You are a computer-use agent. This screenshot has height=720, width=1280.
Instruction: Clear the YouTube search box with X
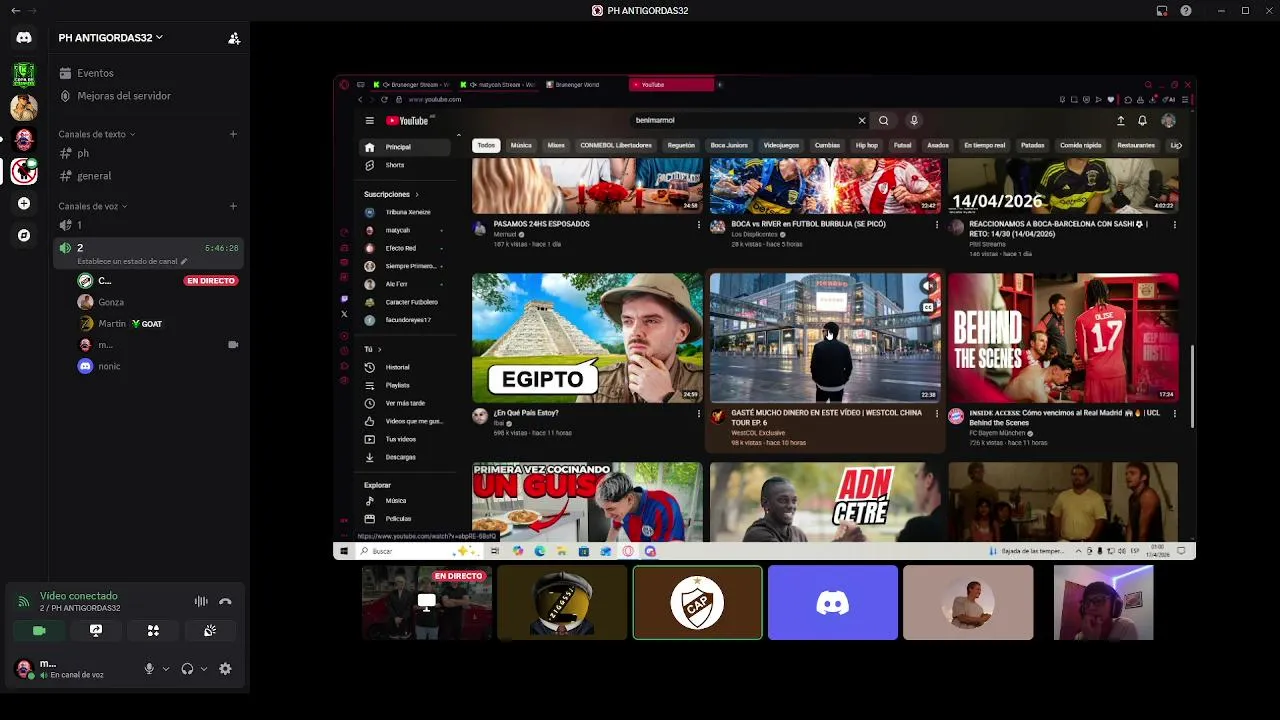pos(862,121)
